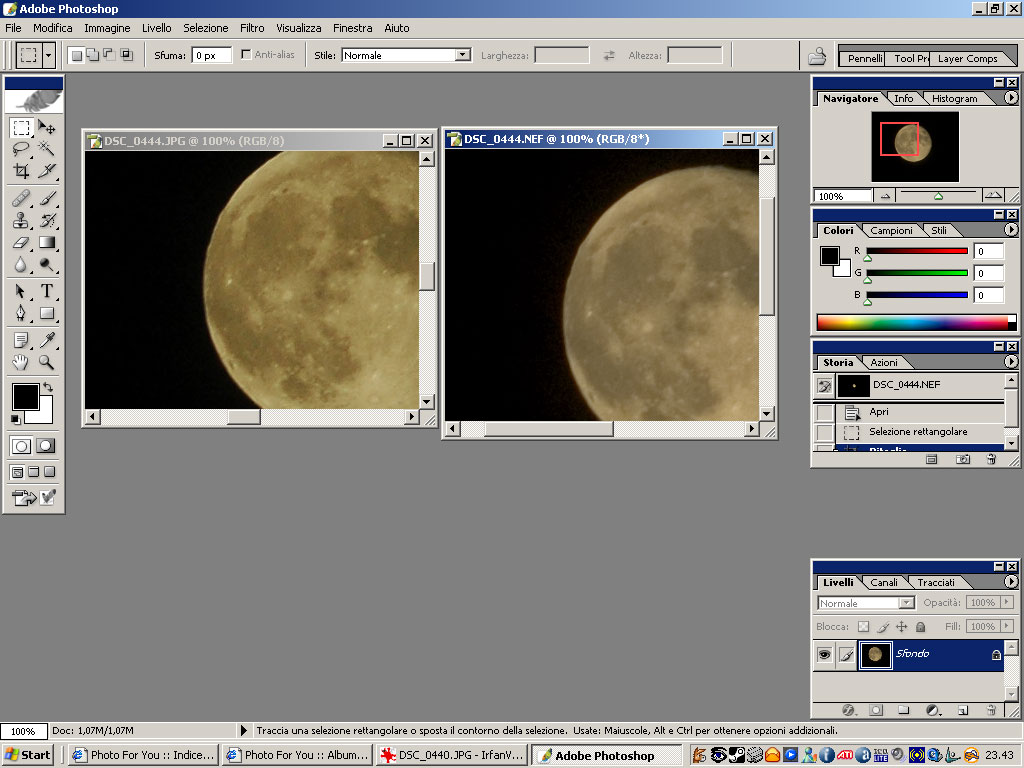Expand the Livelli panel options arrow
Viewport: 1024px width, 768px height.
(1011, 581)
